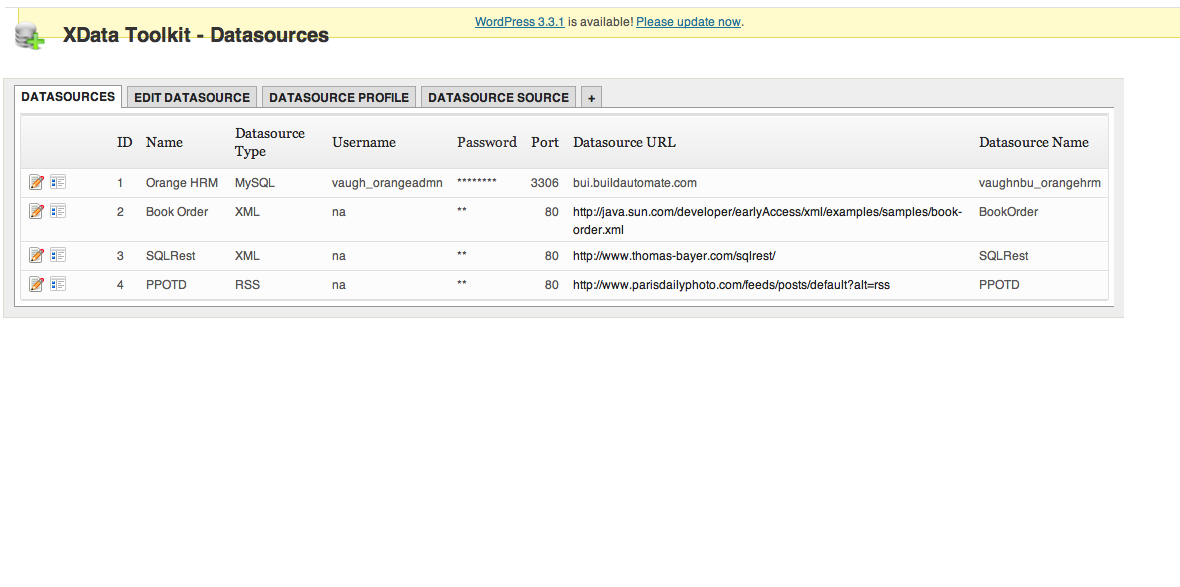
Task: Click the MySQL type cell
Action: coord(254,182)
